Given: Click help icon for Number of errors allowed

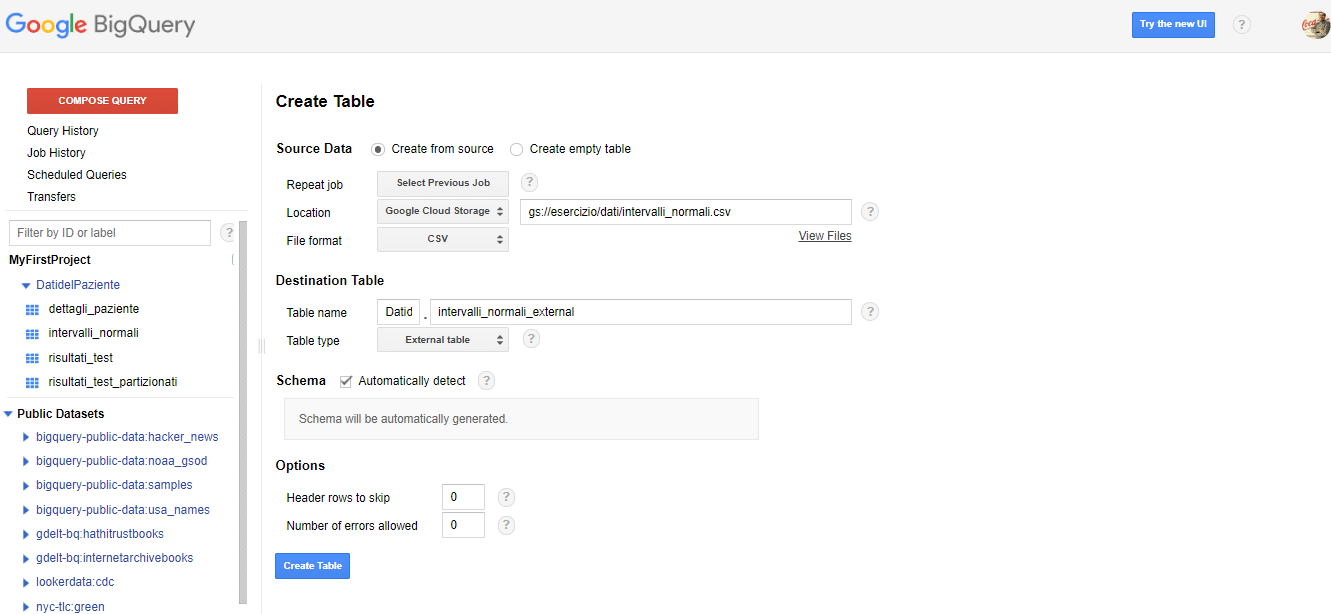Looking at the screenshot, I should click(x=506, y=525).
